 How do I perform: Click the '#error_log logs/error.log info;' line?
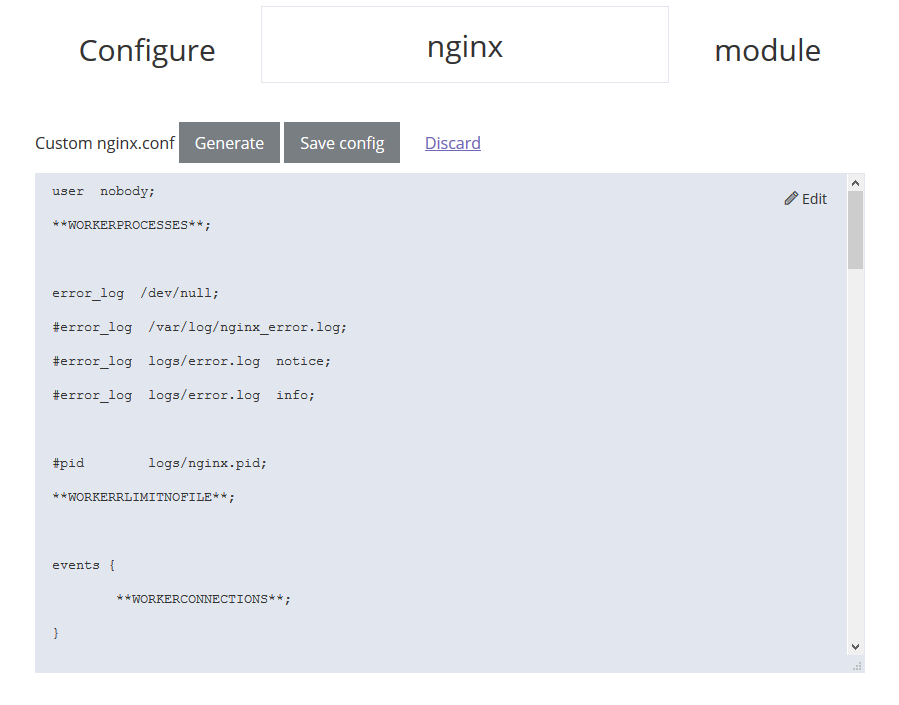[x=183, y=395]
